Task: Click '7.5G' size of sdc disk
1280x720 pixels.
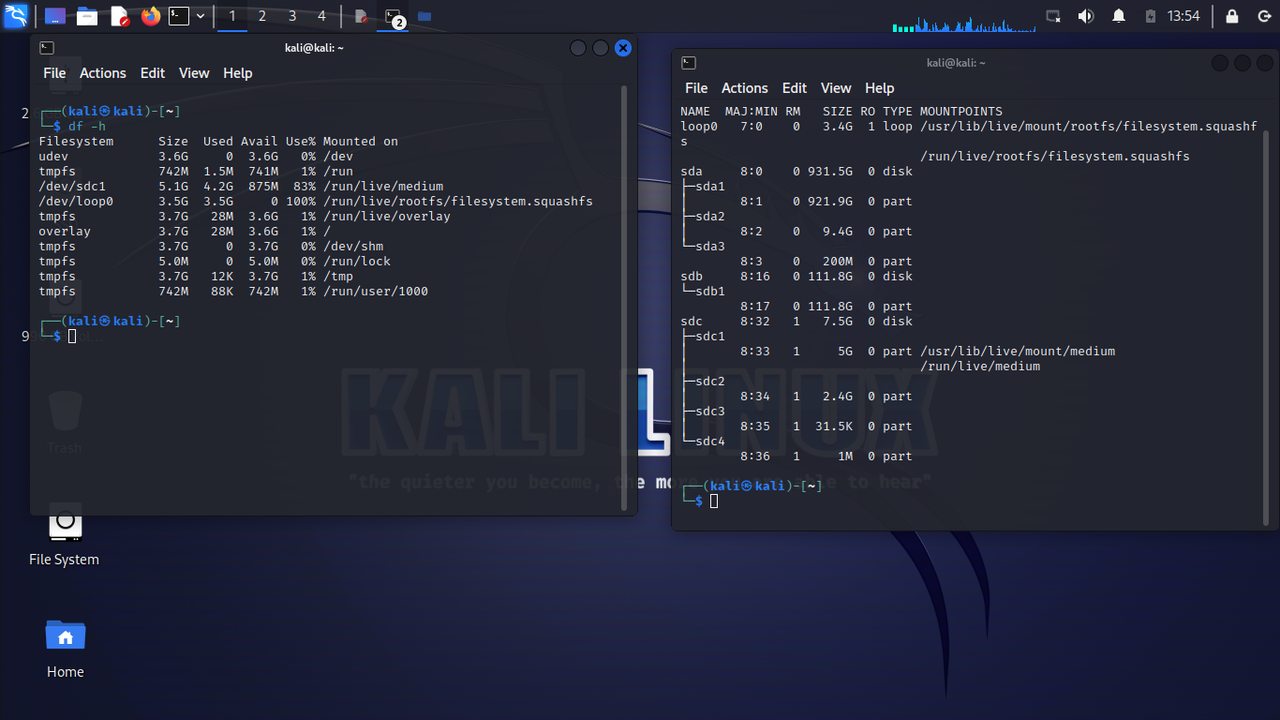Action: [838, 321]
